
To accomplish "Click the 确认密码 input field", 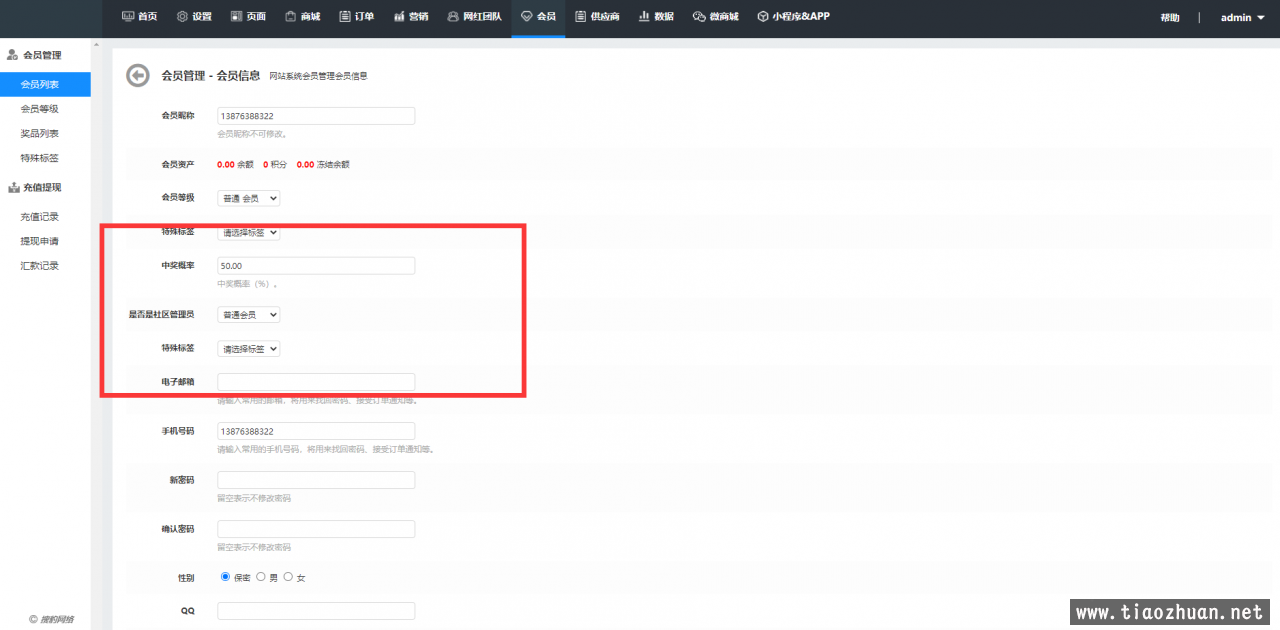I will [316, 529].
